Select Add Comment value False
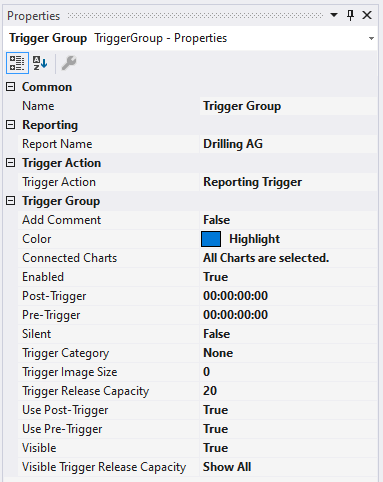 pyautogui.click(x=217, y=220)
